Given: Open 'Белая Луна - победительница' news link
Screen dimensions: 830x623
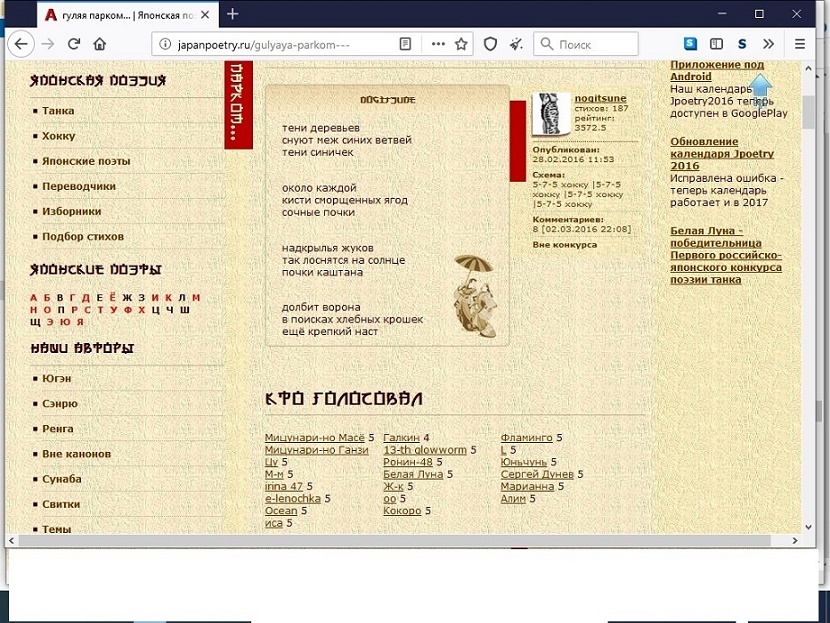Looking at the screenshot, I should pyautogui.click(x=726, y=255).
